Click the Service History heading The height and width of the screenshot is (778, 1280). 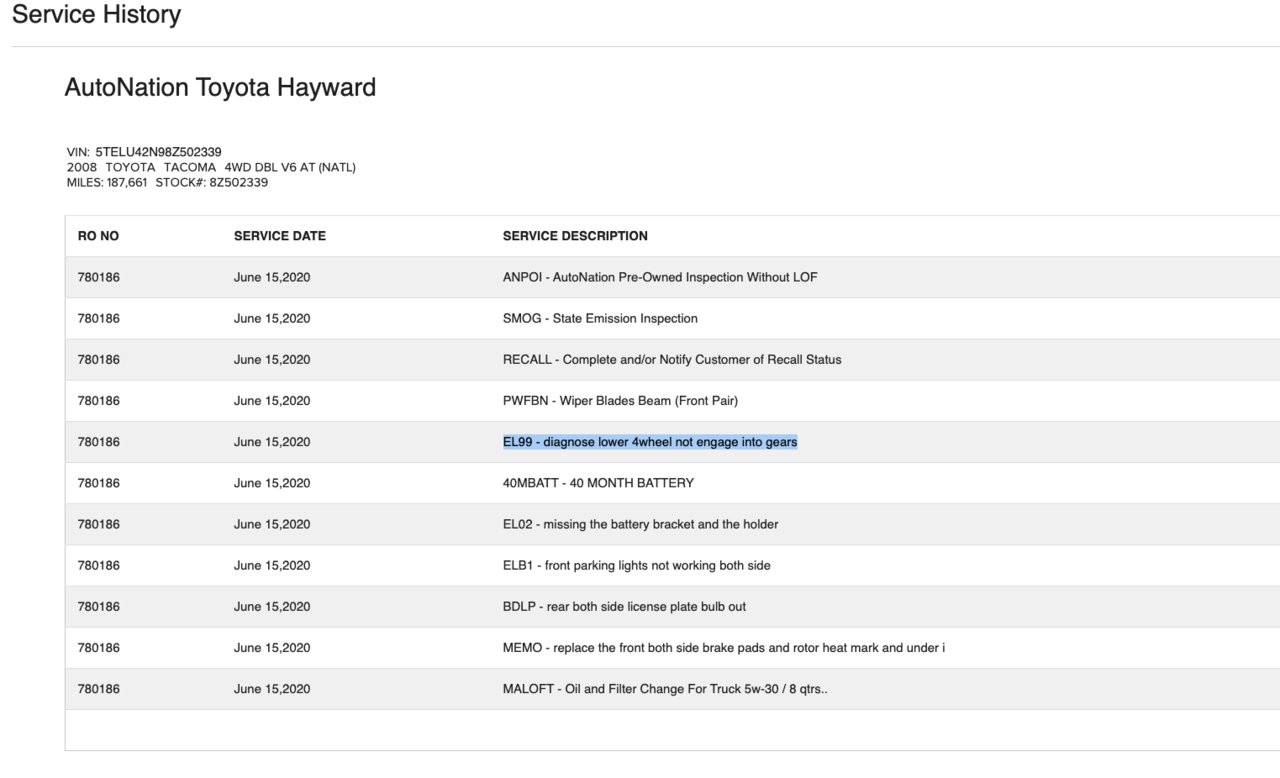tap(96, 15)
